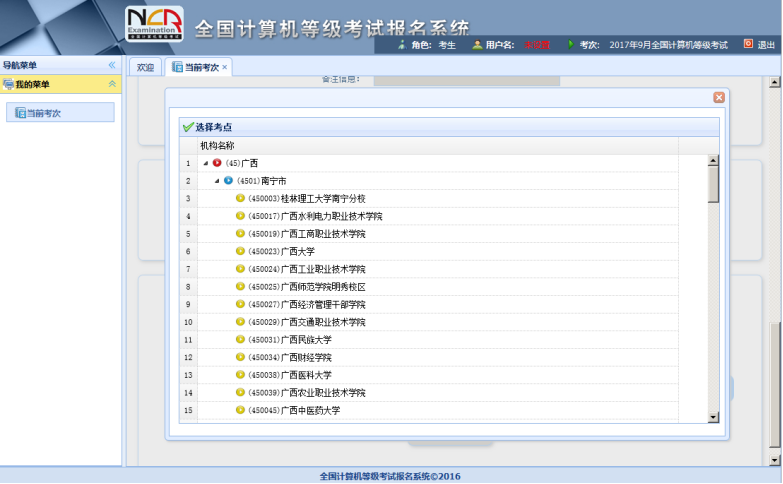This screenshot has width=783, height=484.
Task: Click yellow icon for 广西交通职业技术学院
Action: tap(240, 322)
